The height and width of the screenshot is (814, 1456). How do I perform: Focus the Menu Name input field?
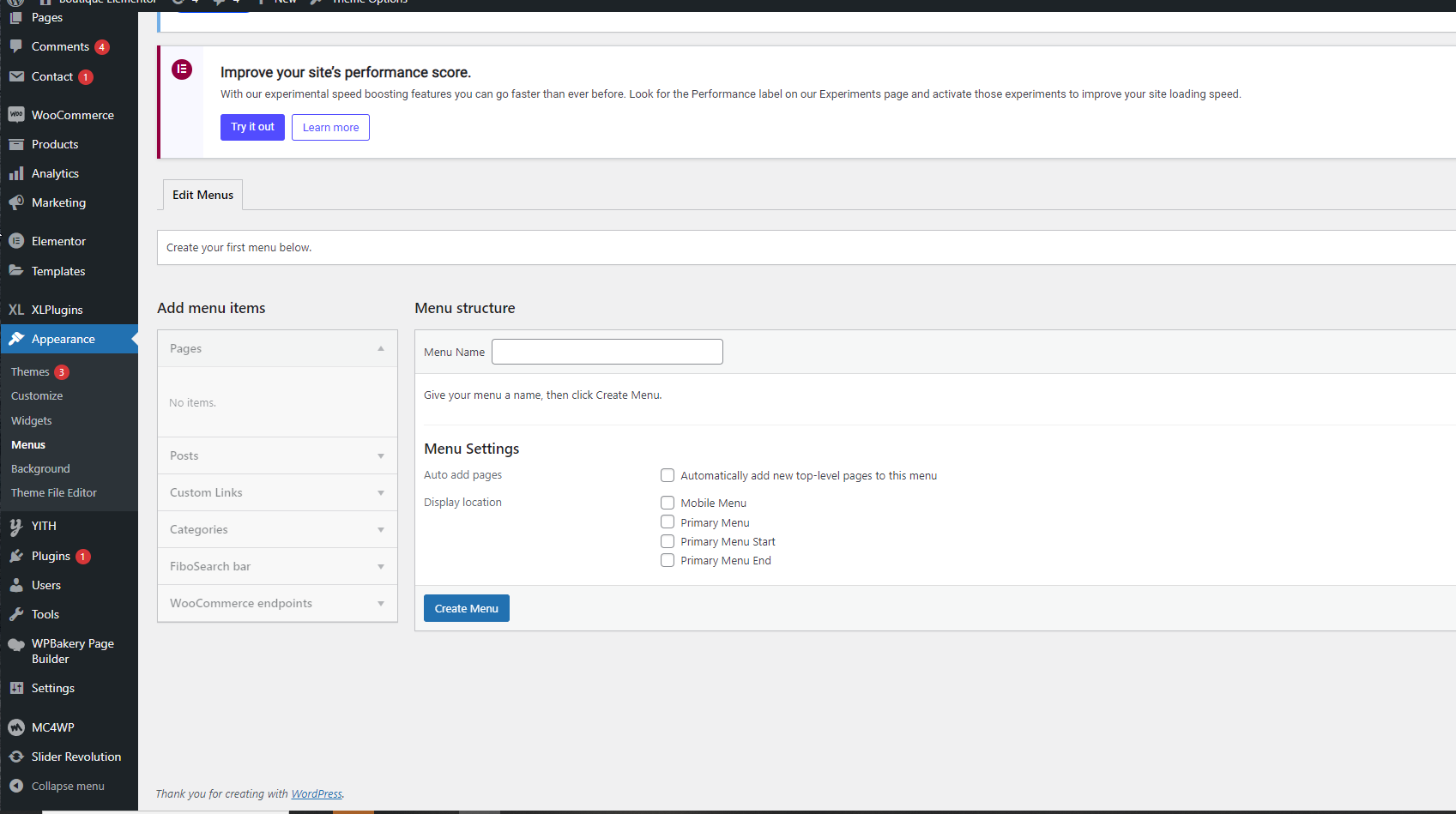[607, 352]
